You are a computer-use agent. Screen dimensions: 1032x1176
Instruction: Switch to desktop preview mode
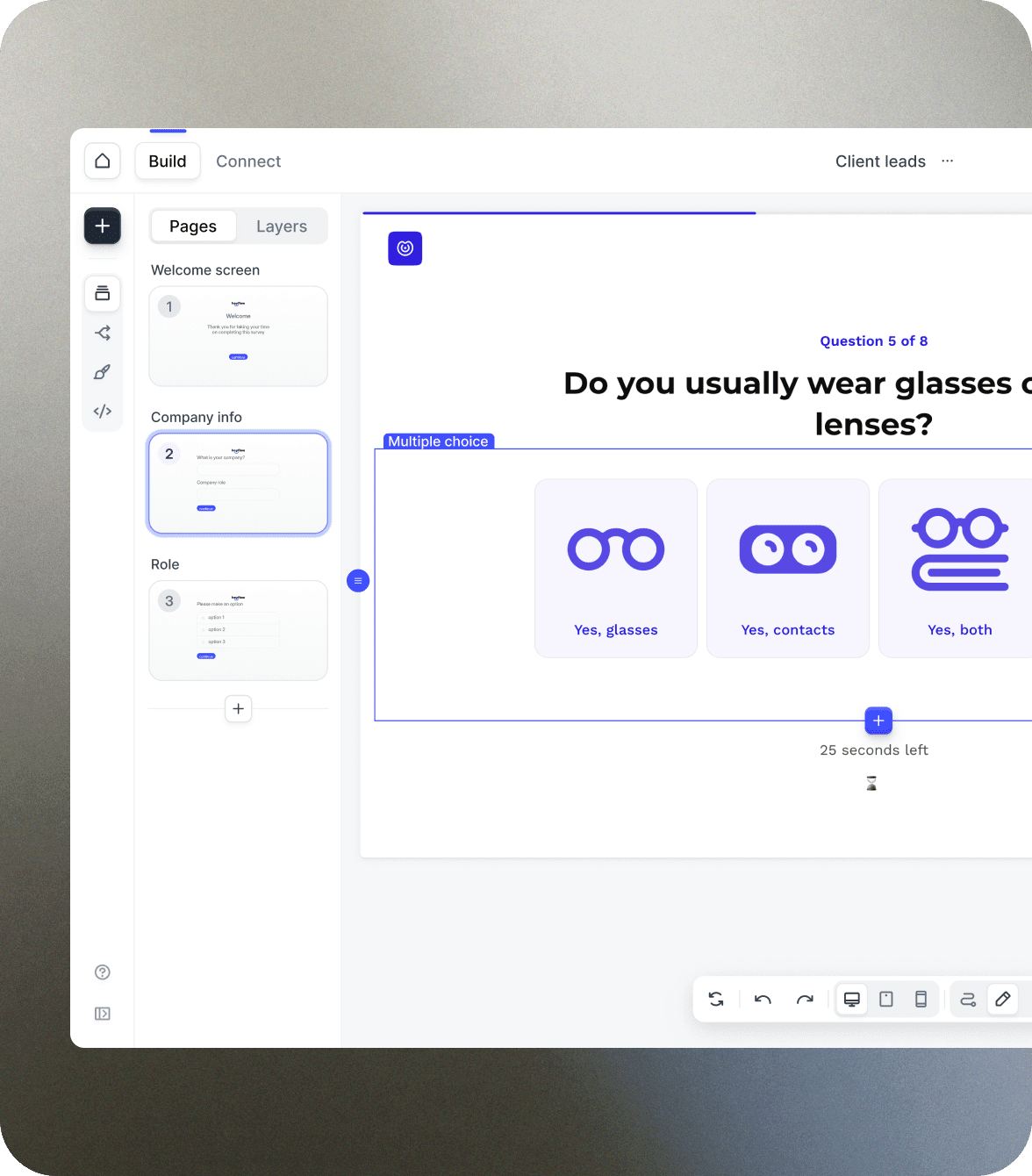(852, 999)
